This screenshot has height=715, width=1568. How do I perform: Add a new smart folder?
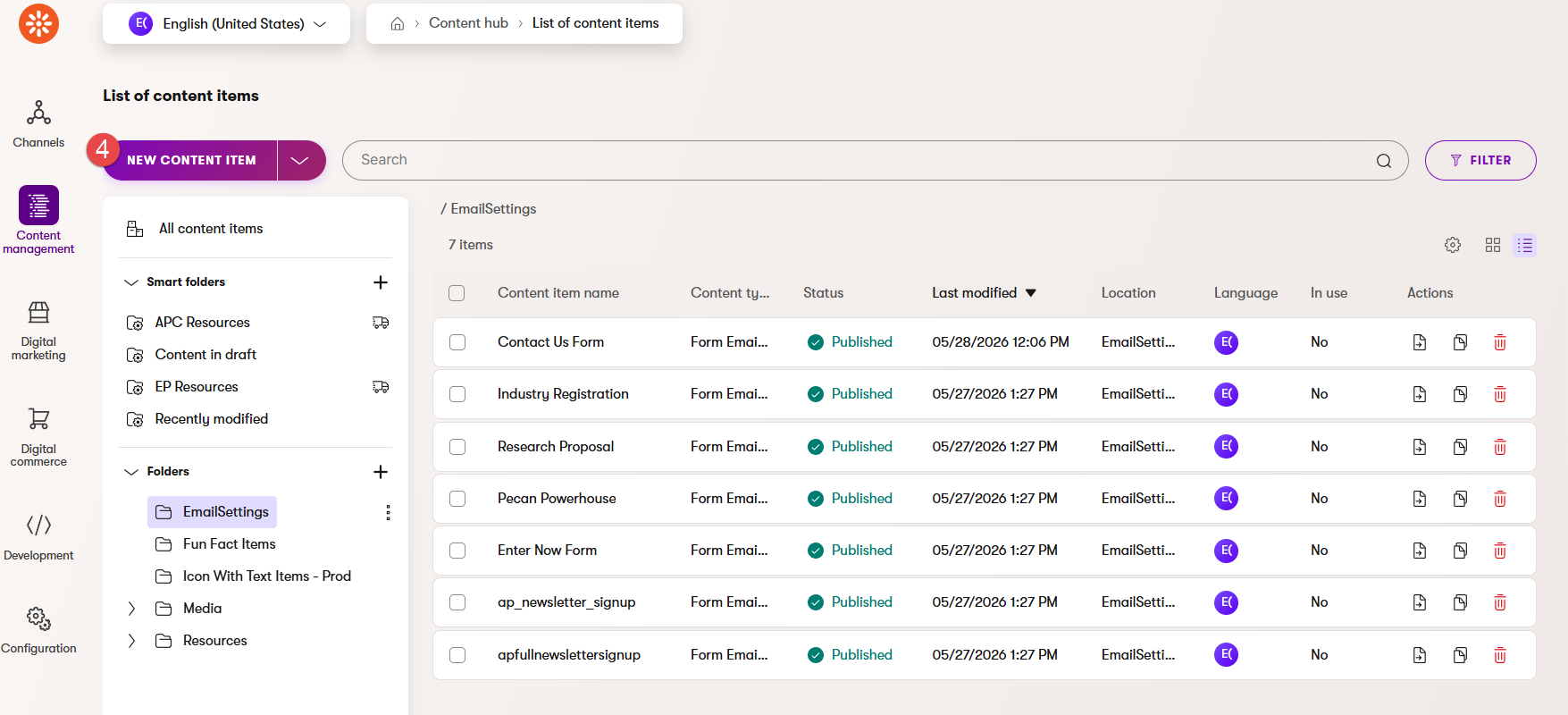(x=381, y=282)
